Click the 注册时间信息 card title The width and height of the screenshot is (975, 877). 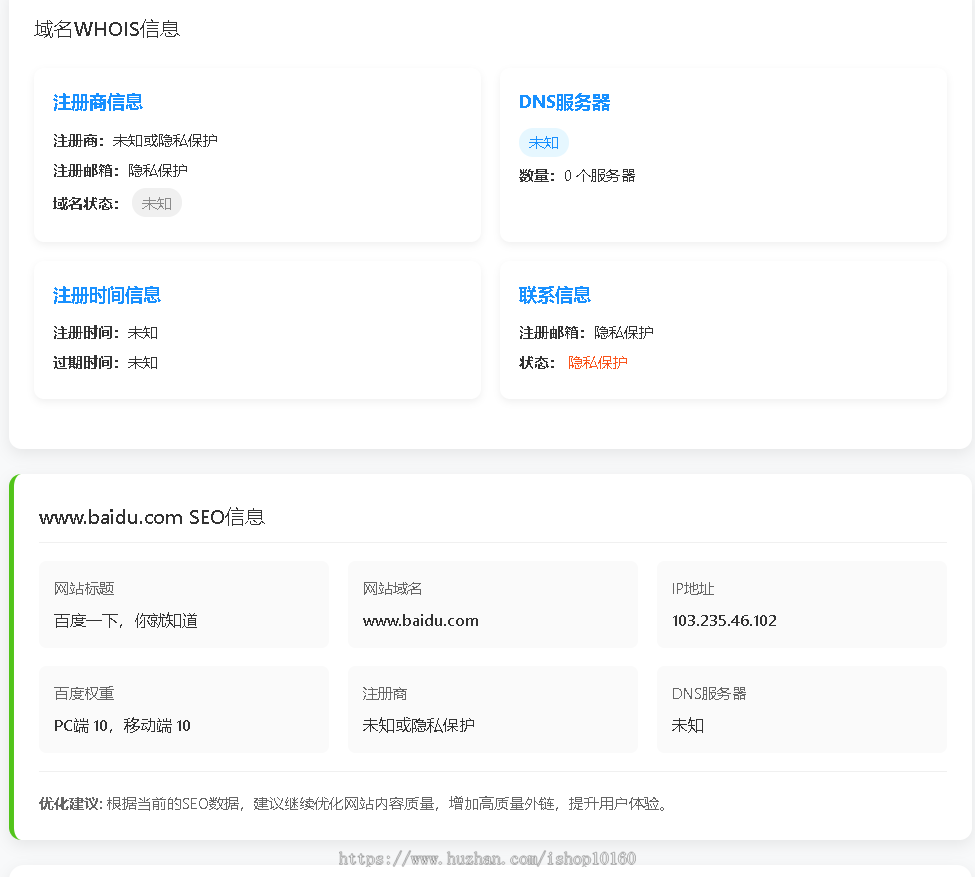[x=107, y=295]
